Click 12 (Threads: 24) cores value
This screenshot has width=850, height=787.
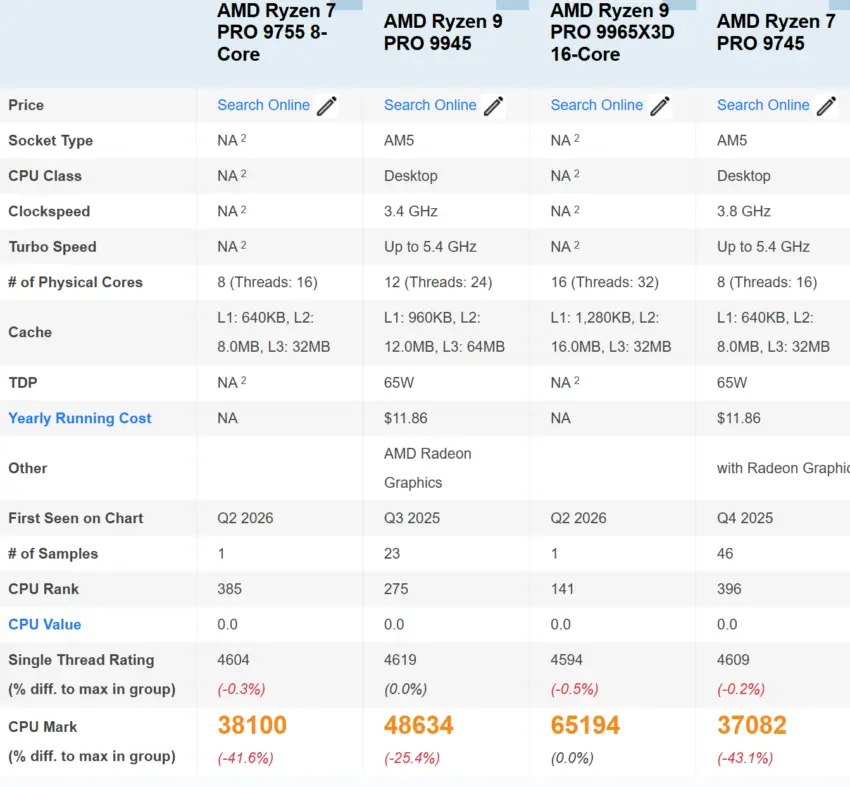(x=438, y=282)
